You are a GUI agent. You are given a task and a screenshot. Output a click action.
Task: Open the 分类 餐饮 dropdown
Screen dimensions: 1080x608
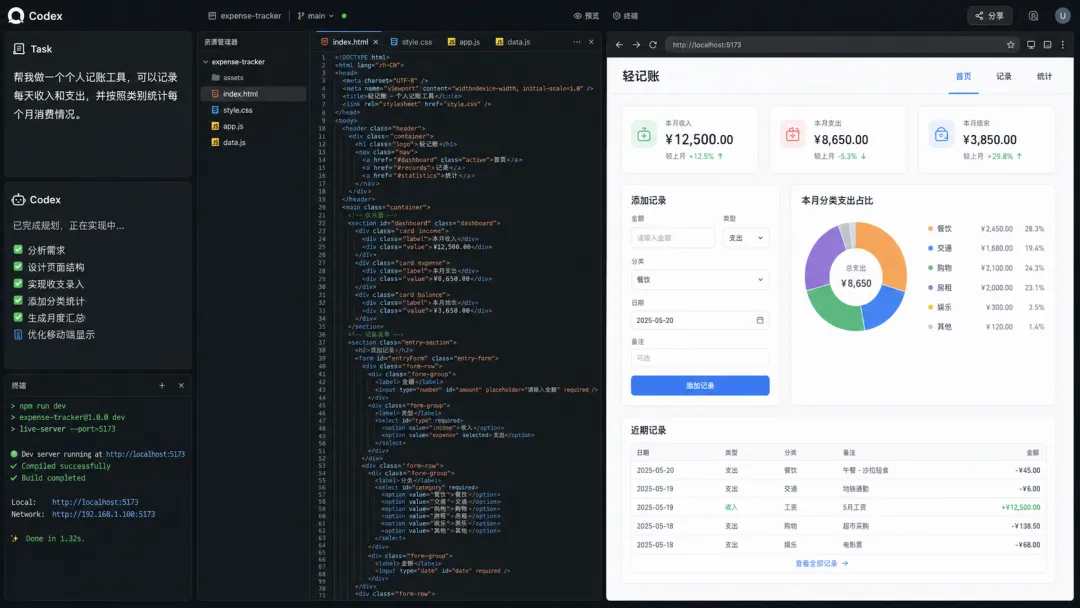[x=700, y=280]
